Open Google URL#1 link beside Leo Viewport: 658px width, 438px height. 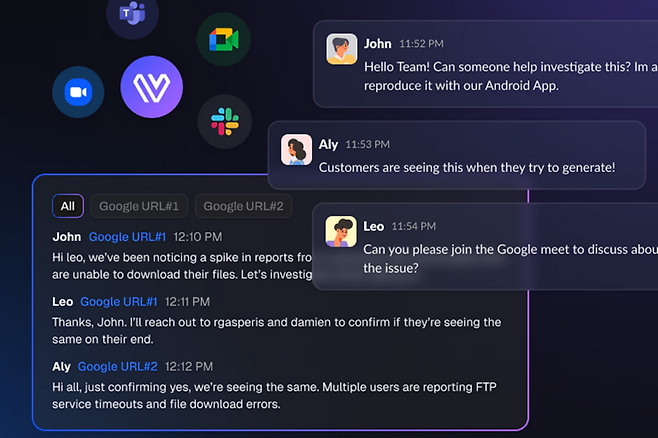[119, 301]
